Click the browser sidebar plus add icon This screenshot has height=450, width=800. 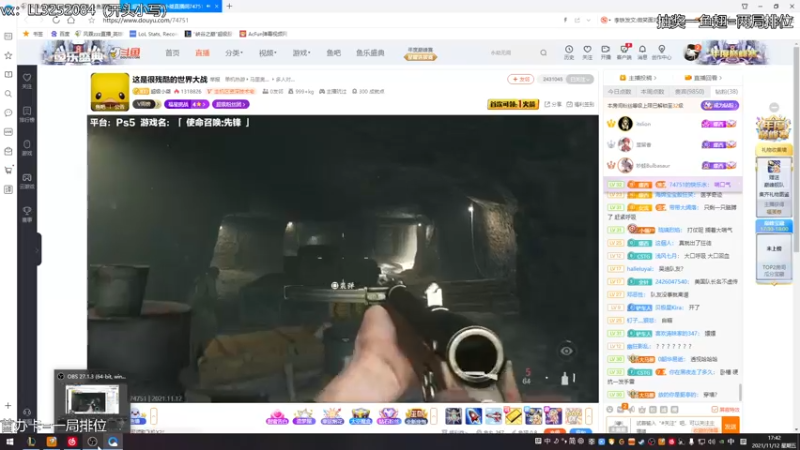8,406
